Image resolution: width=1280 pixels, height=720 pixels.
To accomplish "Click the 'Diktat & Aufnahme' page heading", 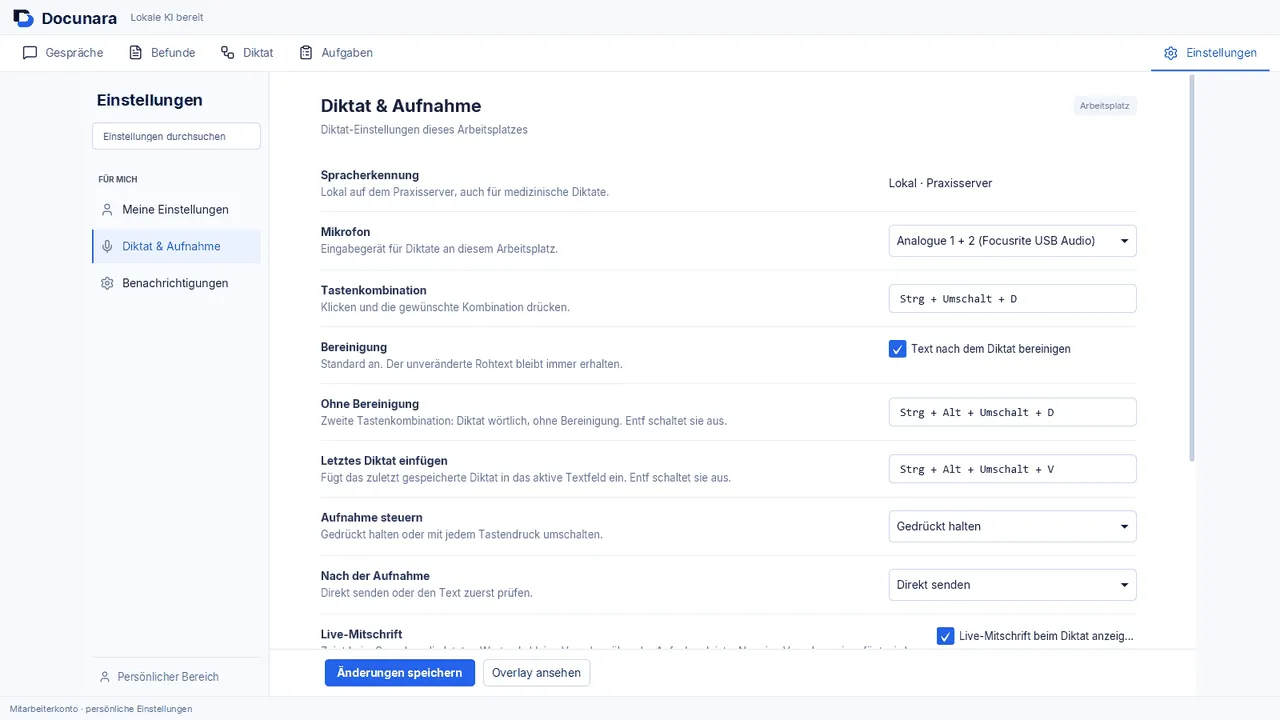I will tap(401, 106).
